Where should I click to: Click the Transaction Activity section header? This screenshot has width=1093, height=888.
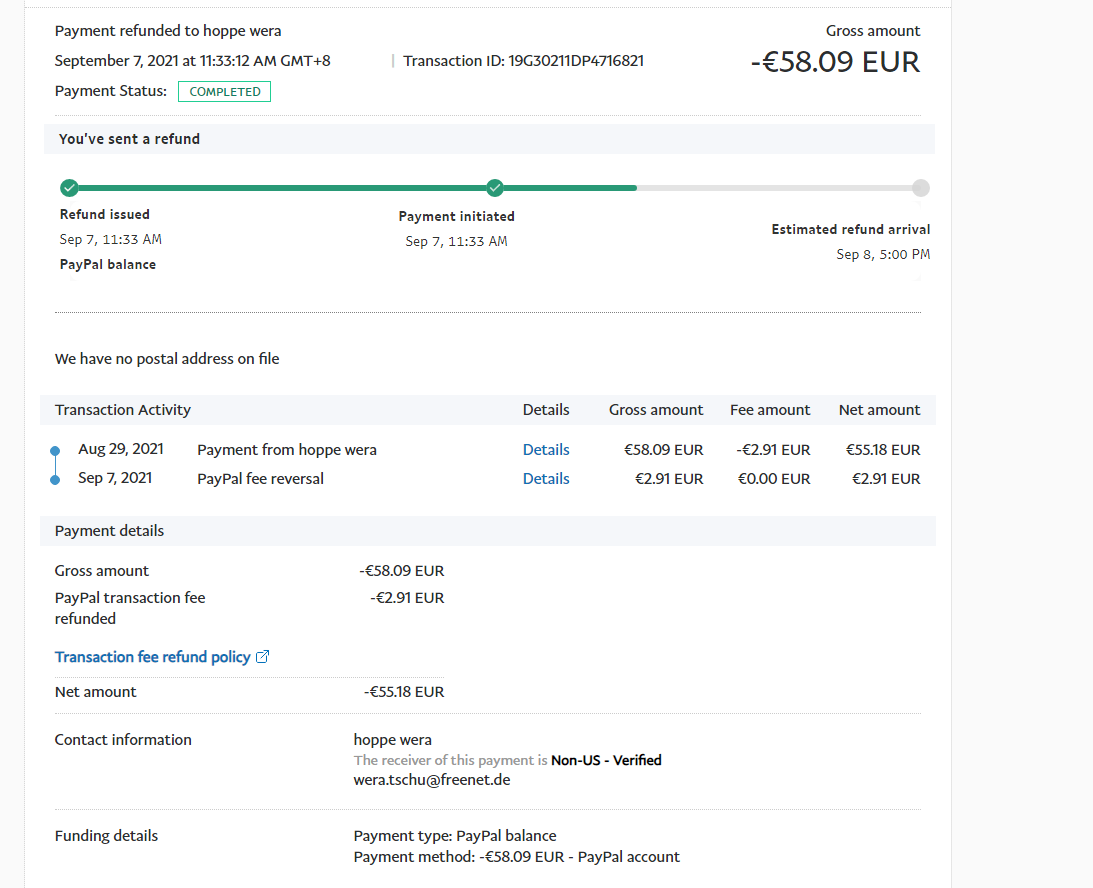click(x=123, y=410)
